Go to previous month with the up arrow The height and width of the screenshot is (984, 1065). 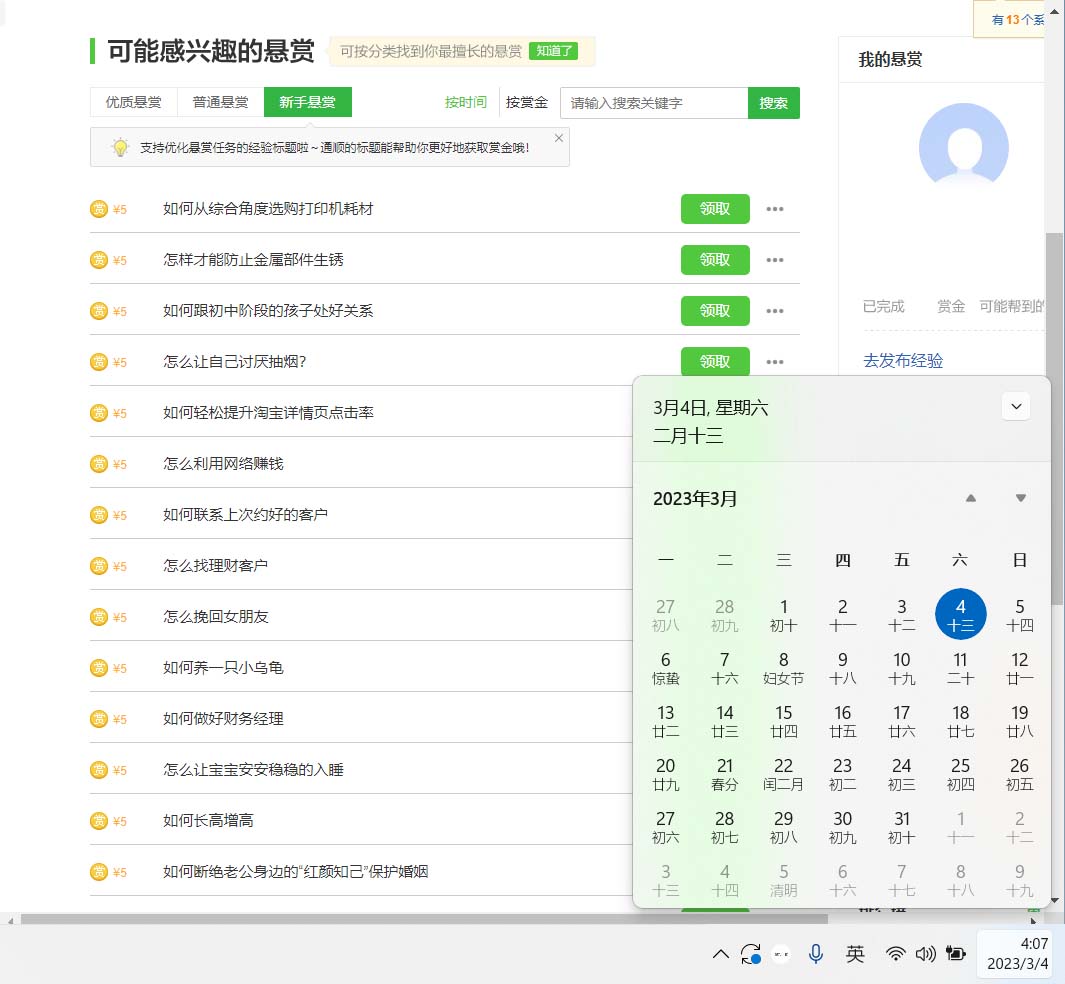tap(969, 497)
